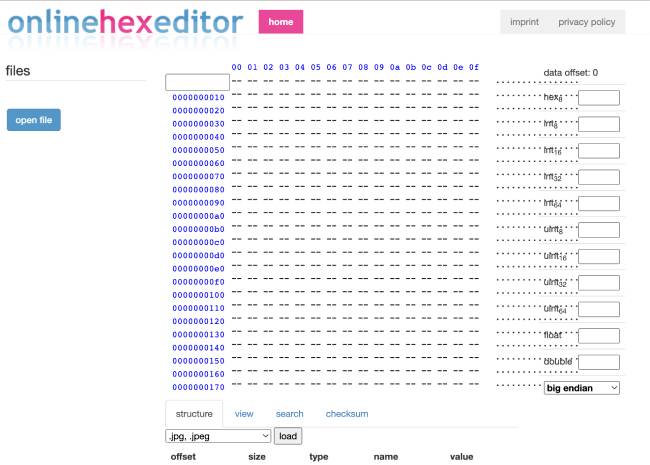Select row offset 0000000090
The width and height of the screenshot is (650, 465).
pos(198,203)
